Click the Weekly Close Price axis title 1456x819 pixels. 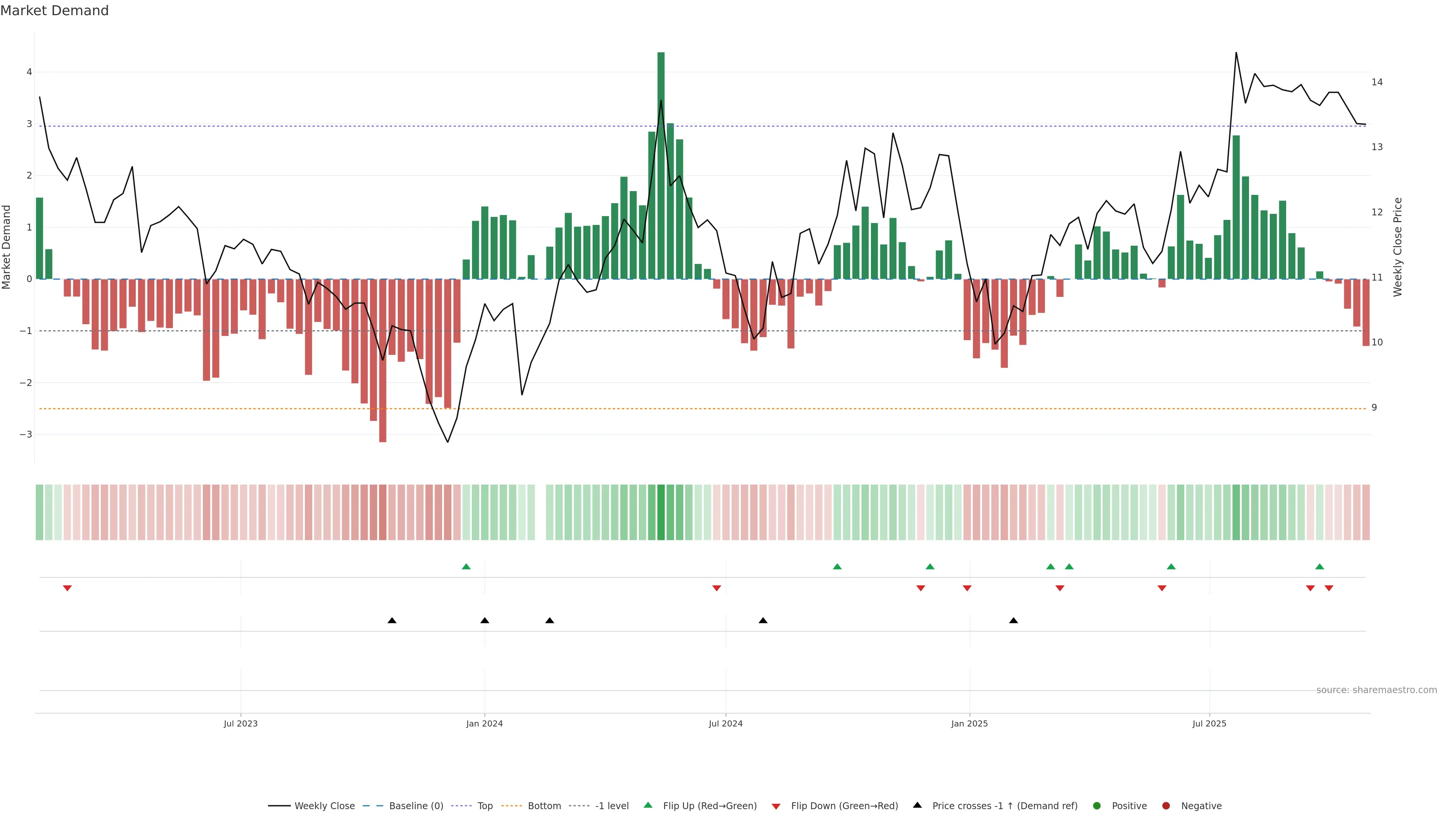[x=1397, y=247]
